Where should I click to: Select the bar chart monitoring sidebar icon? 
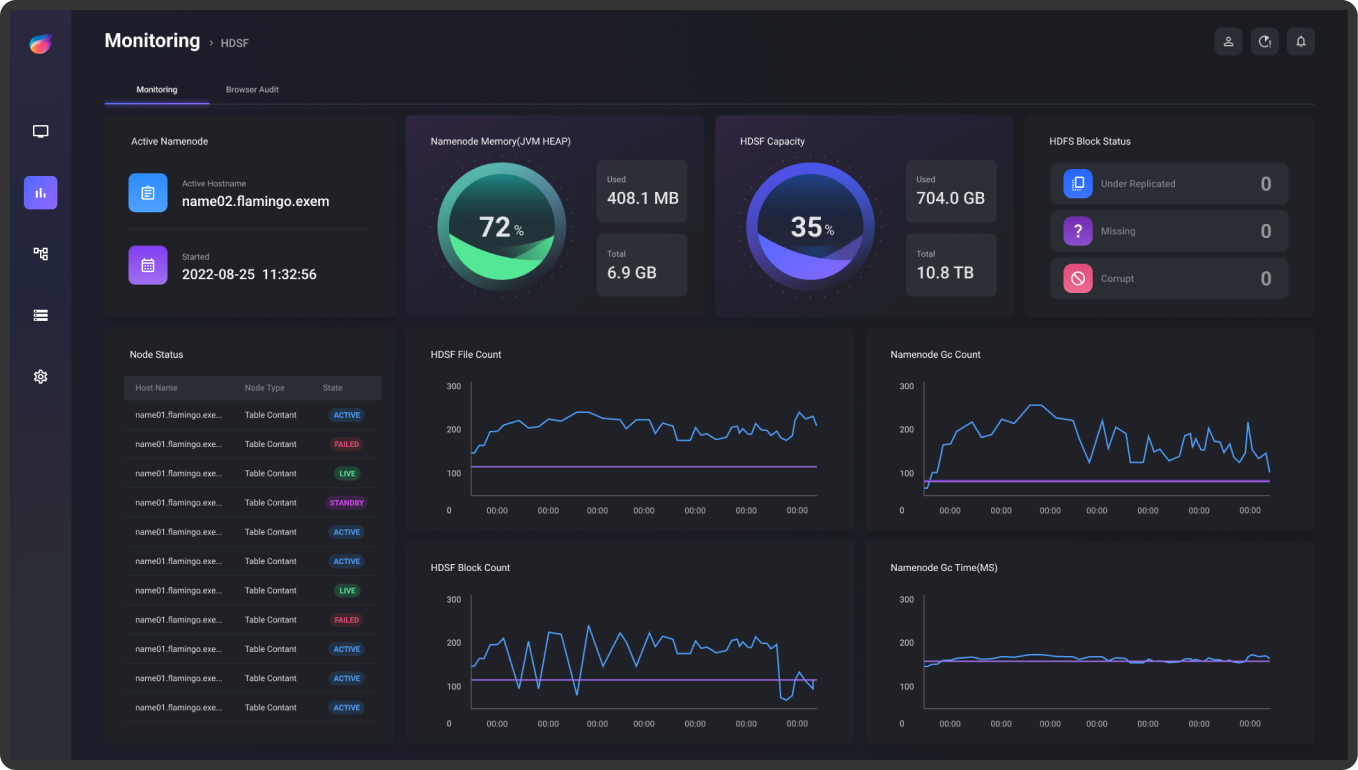pos(41,193)
